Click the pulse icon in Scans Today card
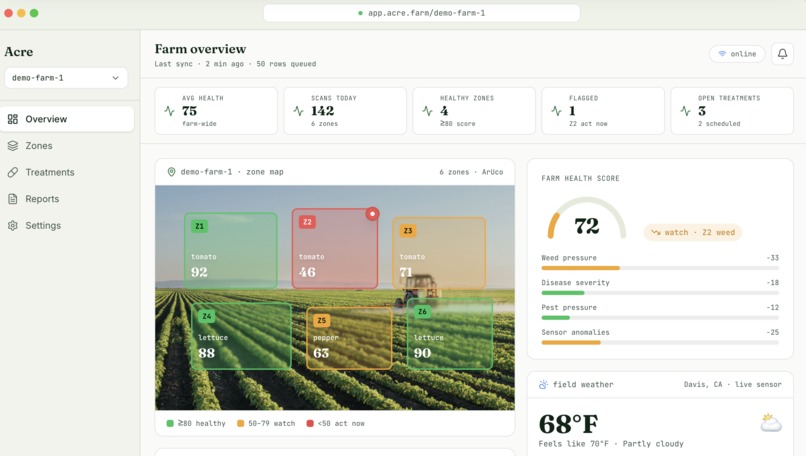Screen dimensions: 806x456 tap(298, 111)
